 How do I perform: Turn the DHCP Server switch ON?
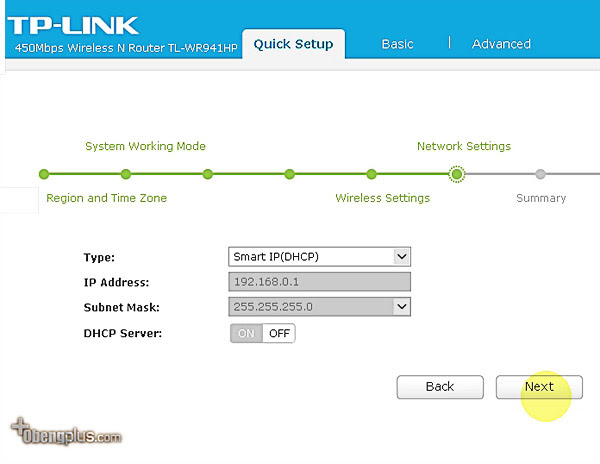246,333
